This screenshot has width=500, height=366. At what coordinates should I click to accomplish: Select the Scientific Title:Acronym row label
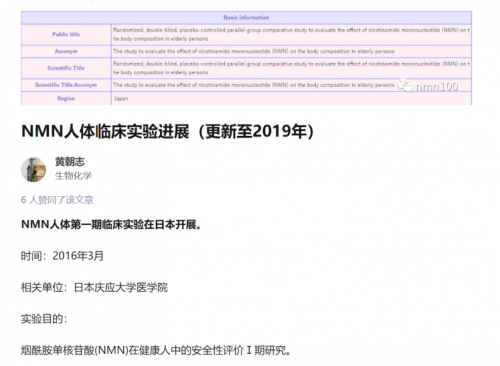pos(66,85)
